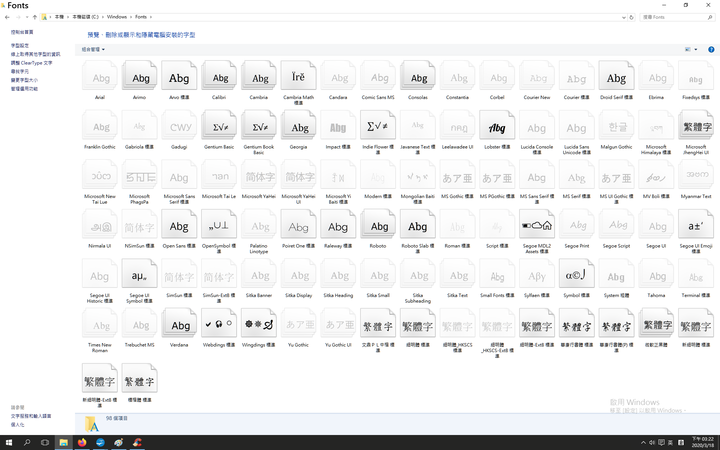Click the Windows breadcrumb segment
This screenshot has height=450, width=720.
click(x=117, y=17)
